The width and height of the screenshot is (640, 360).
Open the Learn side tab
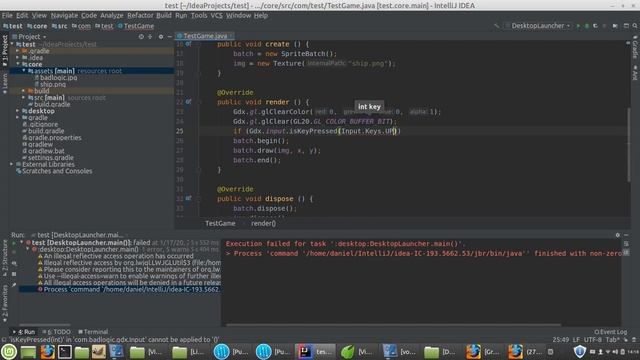pos(5,84)
